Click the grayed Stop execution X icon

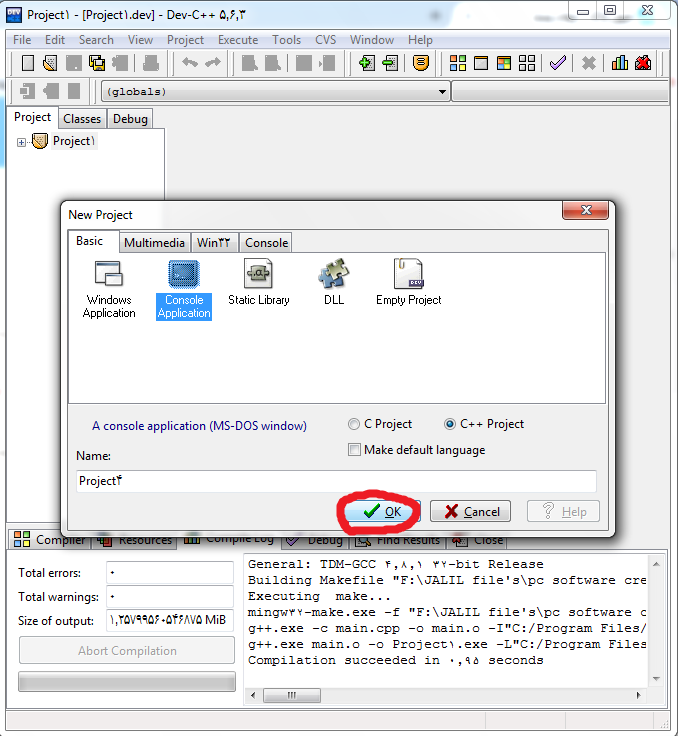(588, 62)
